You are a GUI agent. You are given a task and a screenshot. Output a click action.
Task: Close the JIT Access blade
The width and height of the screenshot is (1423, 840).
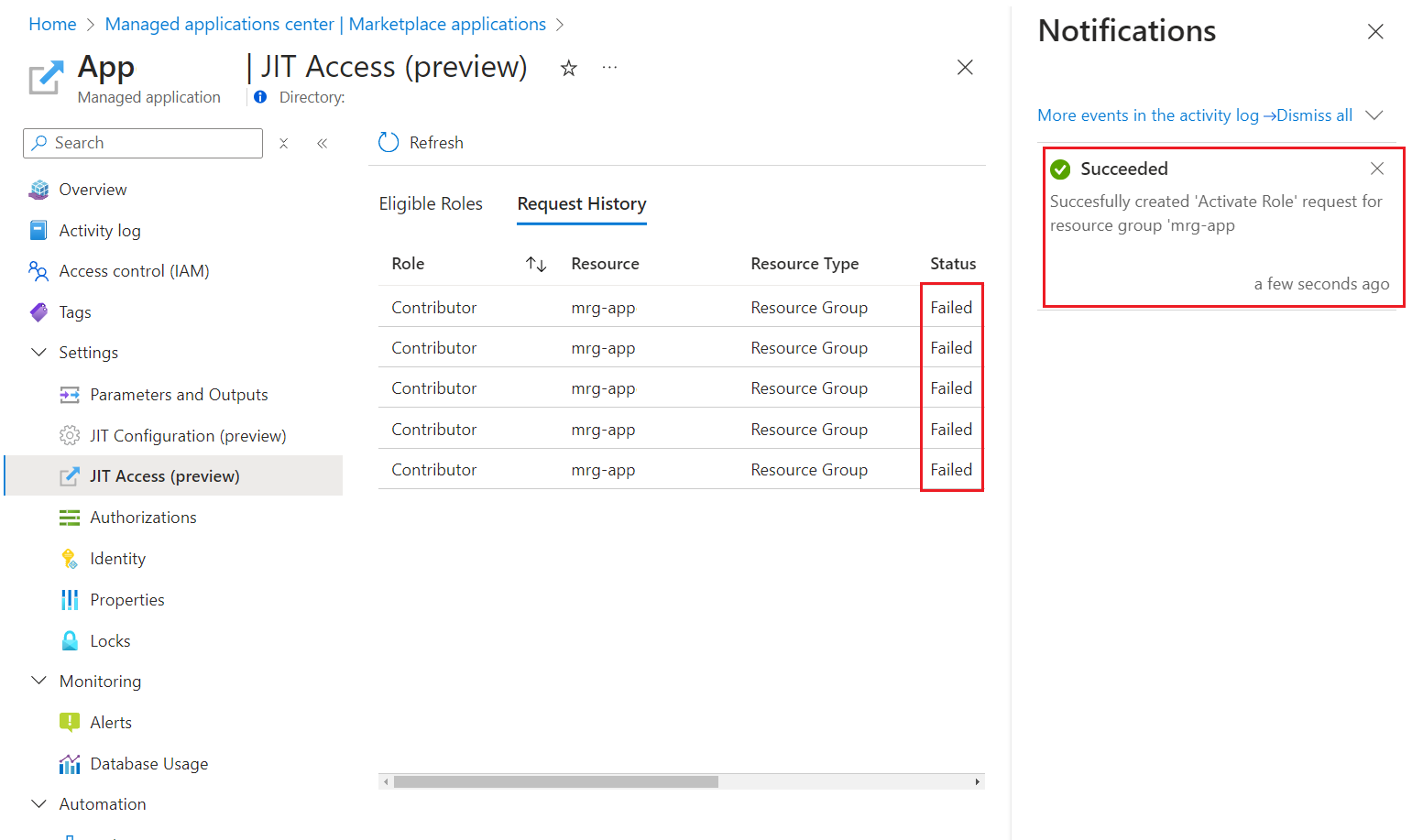coord(965,68)
